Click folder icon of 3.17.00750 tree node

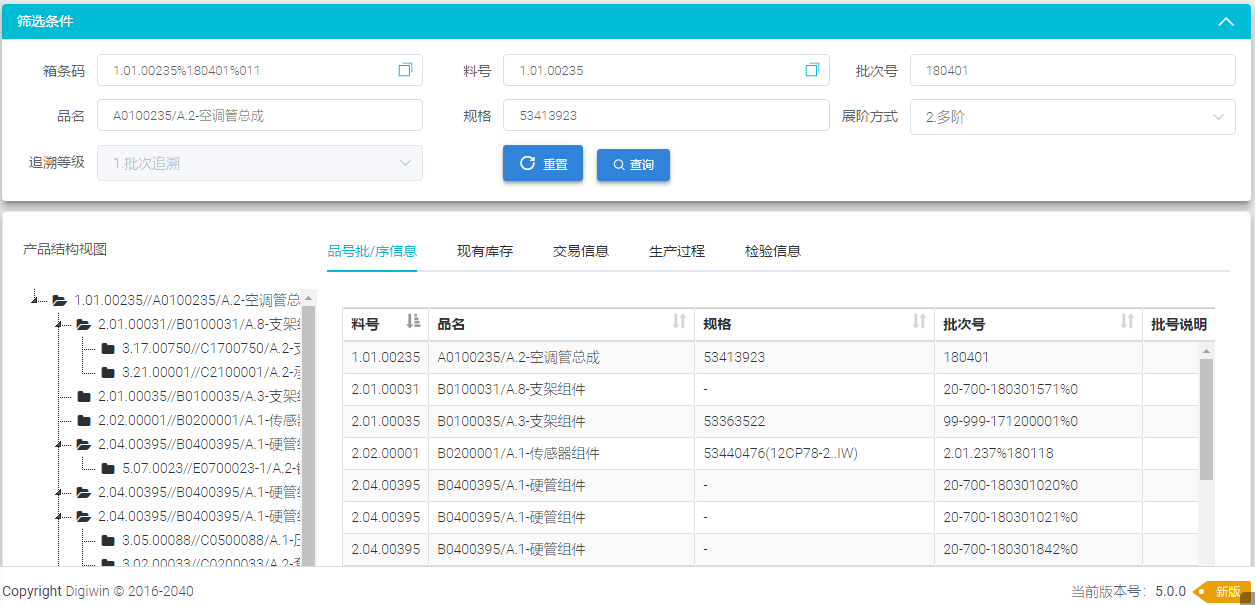point(108,348)
